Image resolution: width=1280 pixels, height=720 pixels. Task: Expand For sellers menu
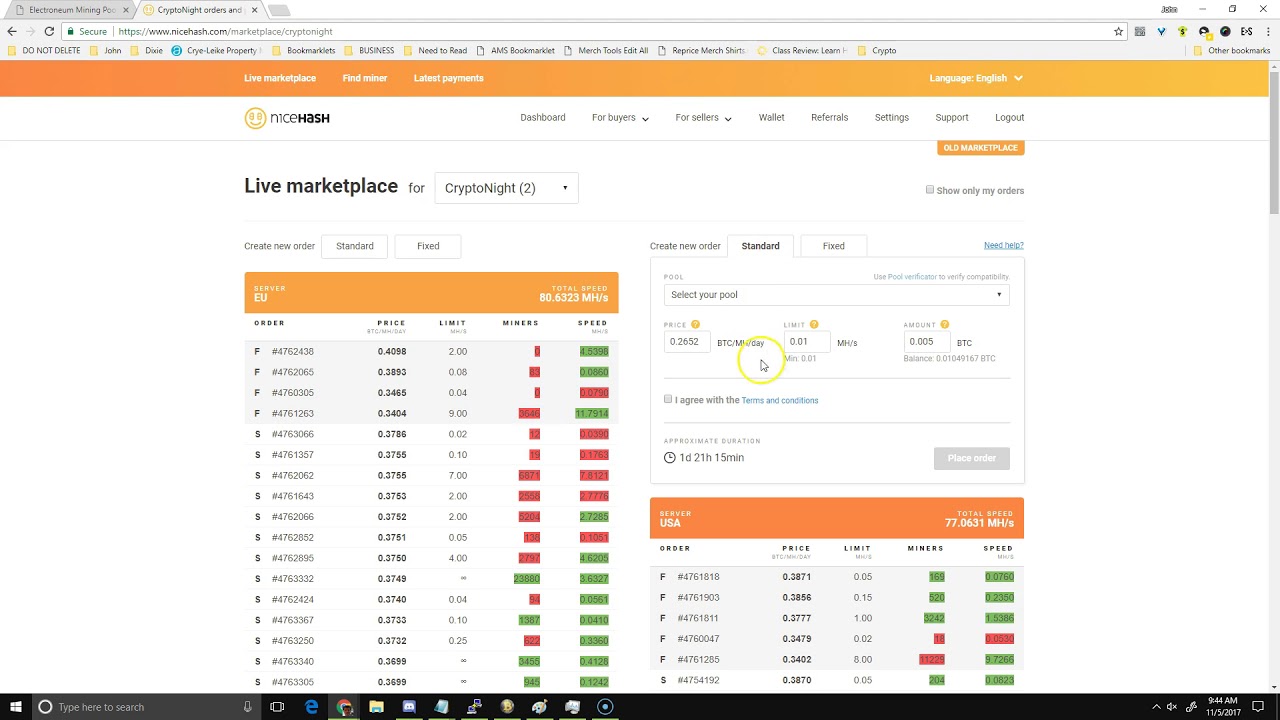[x=703, y=118]
